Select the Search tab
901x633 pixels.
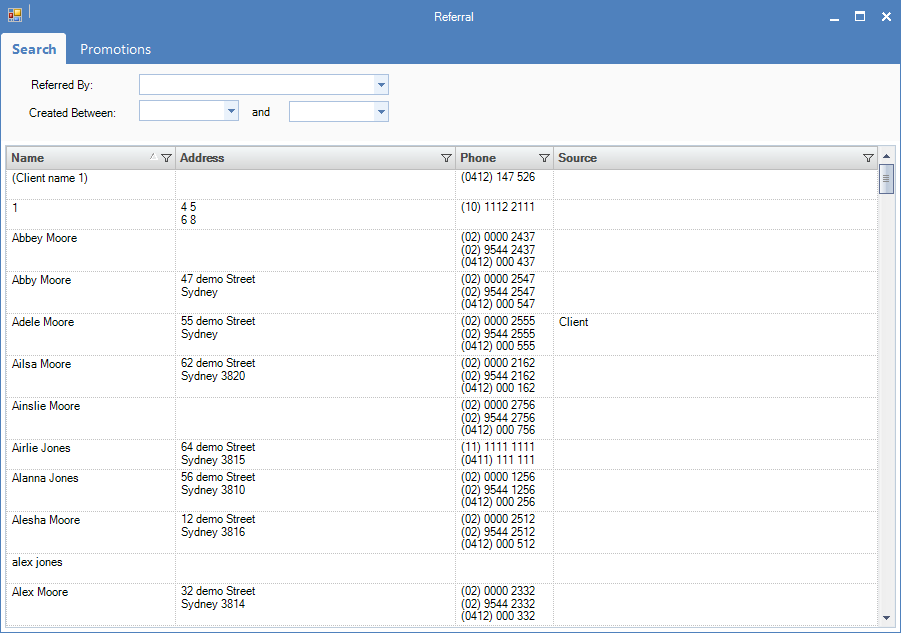click(34, 49)
